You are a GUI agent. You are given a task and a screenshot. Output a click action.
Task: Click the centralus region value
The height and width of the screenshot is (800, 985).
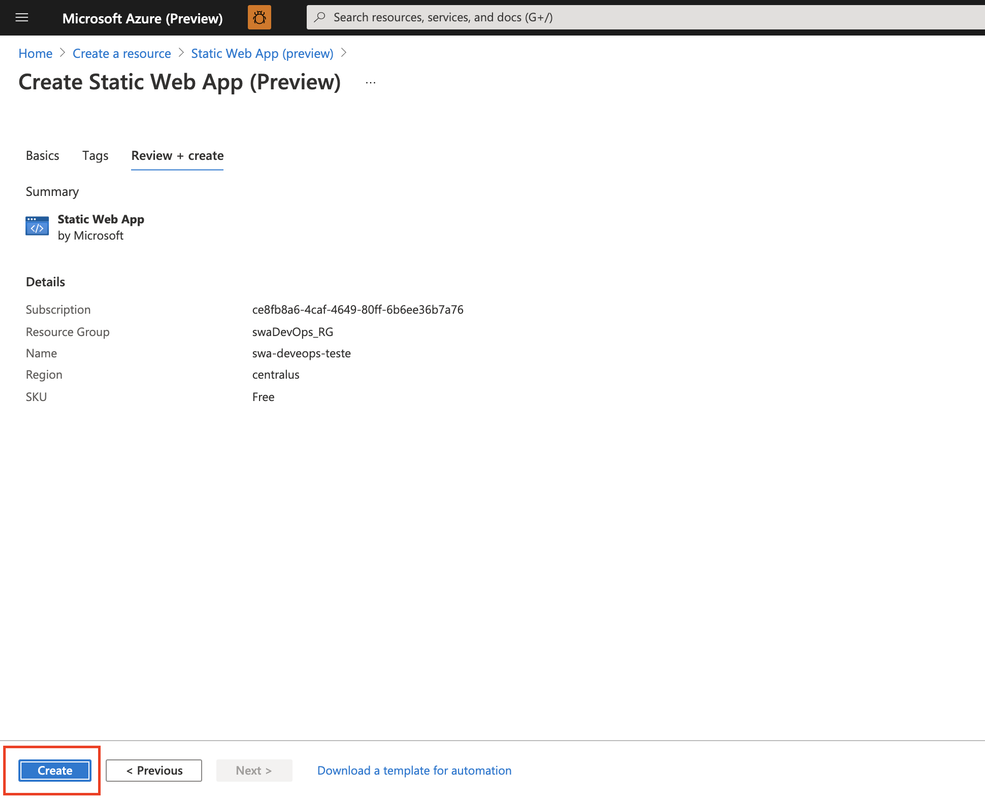coord(276,375)
